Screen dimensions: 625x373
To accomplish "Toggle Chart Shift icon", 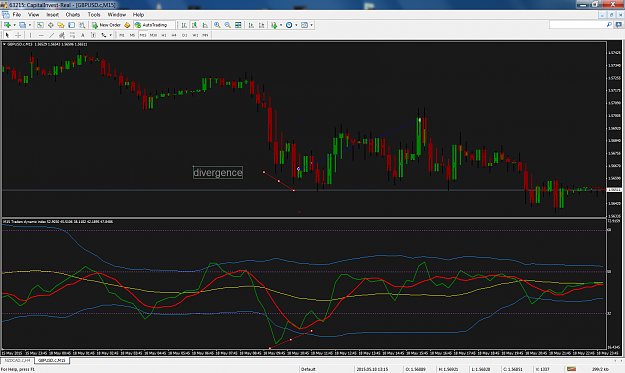I will [261, 25].
